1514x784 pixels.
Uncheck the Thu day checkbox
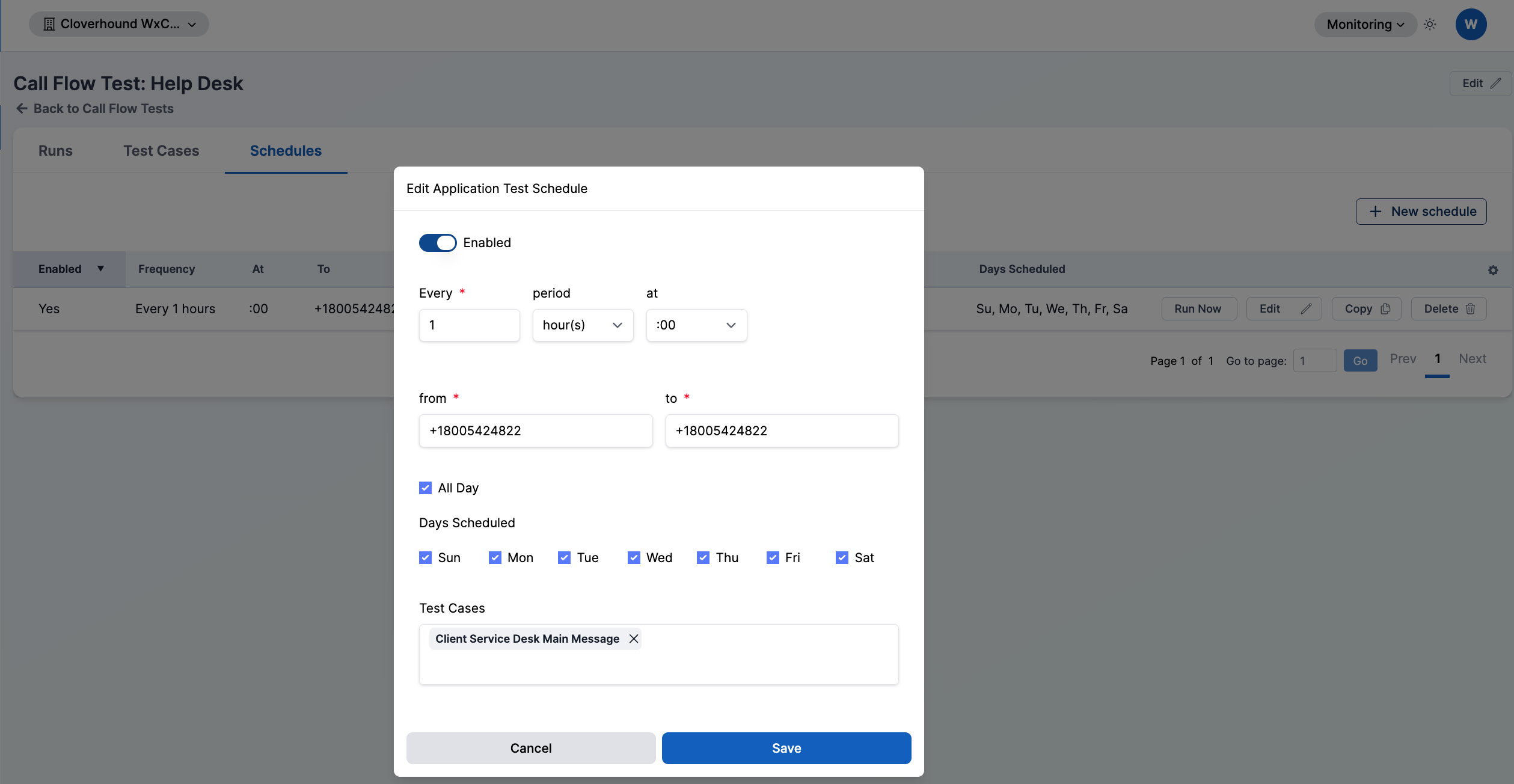coord(703,557)
